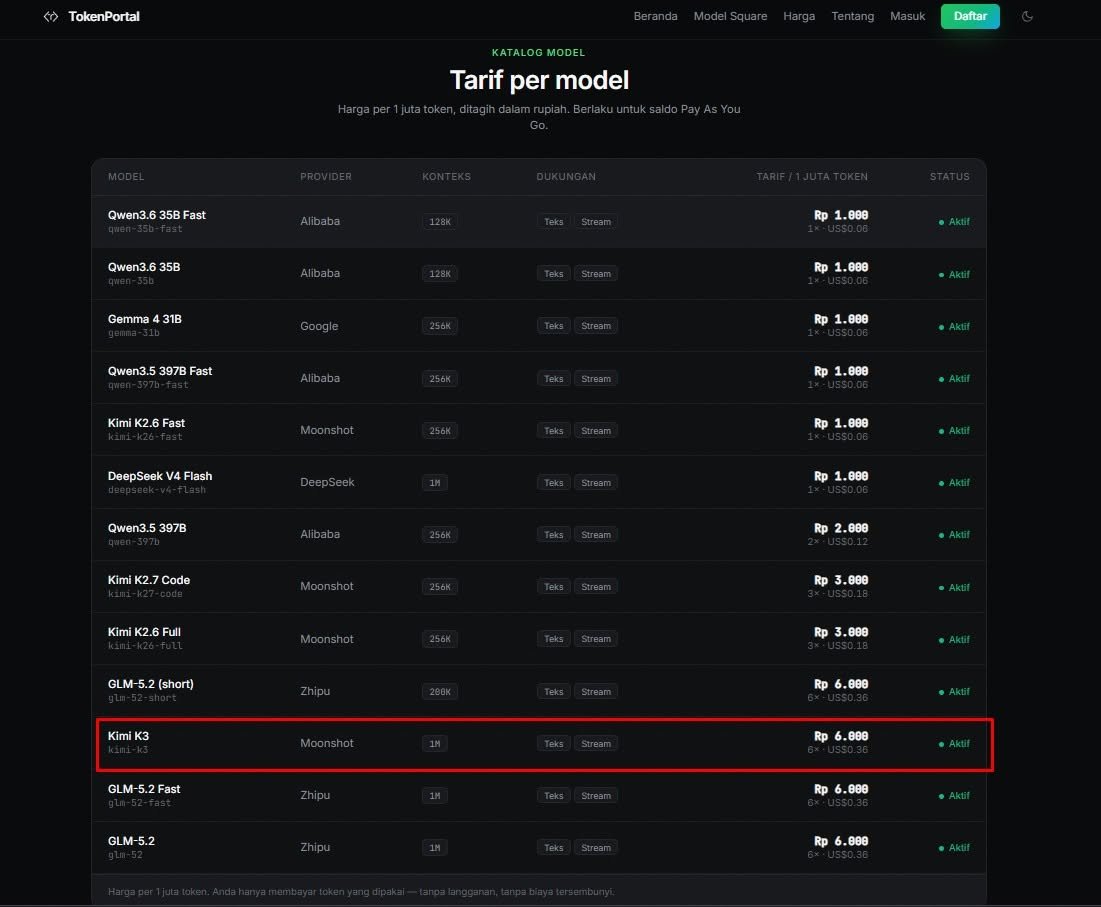
Task: Click footer note about Harga per 1 juta token
Action: pos(361,892)
